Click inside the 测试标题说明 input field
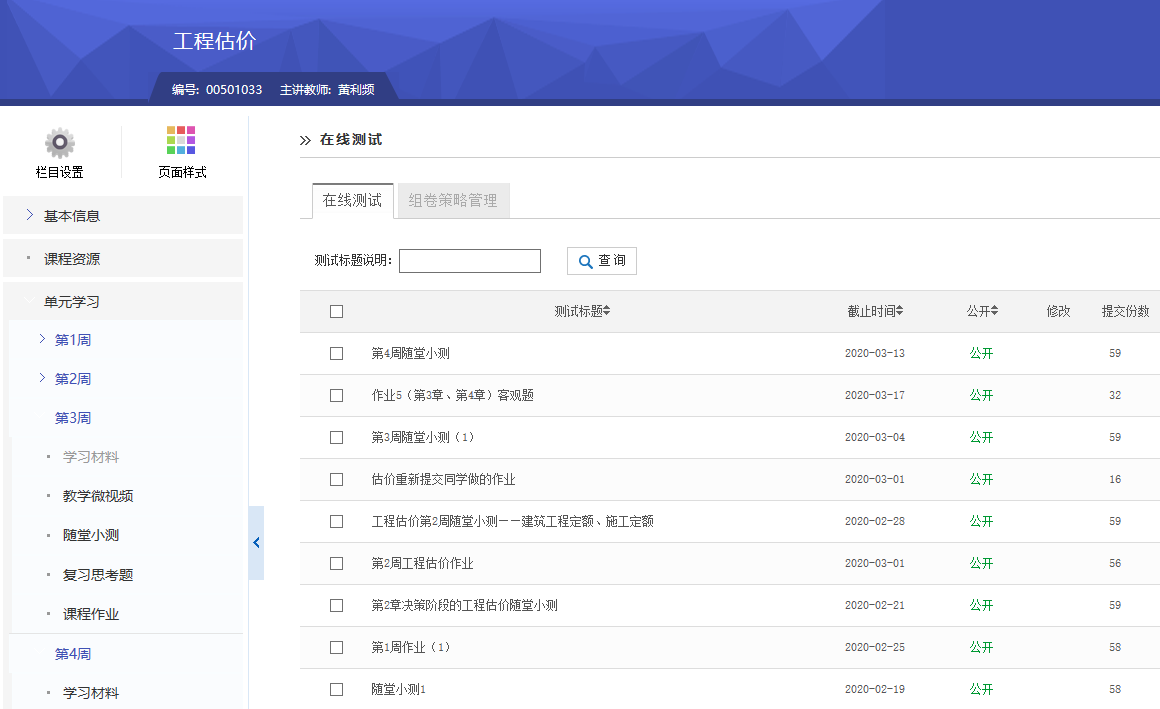Viewport: 1160px width, 709px height. pyautogui.click(x=469, y=261)
